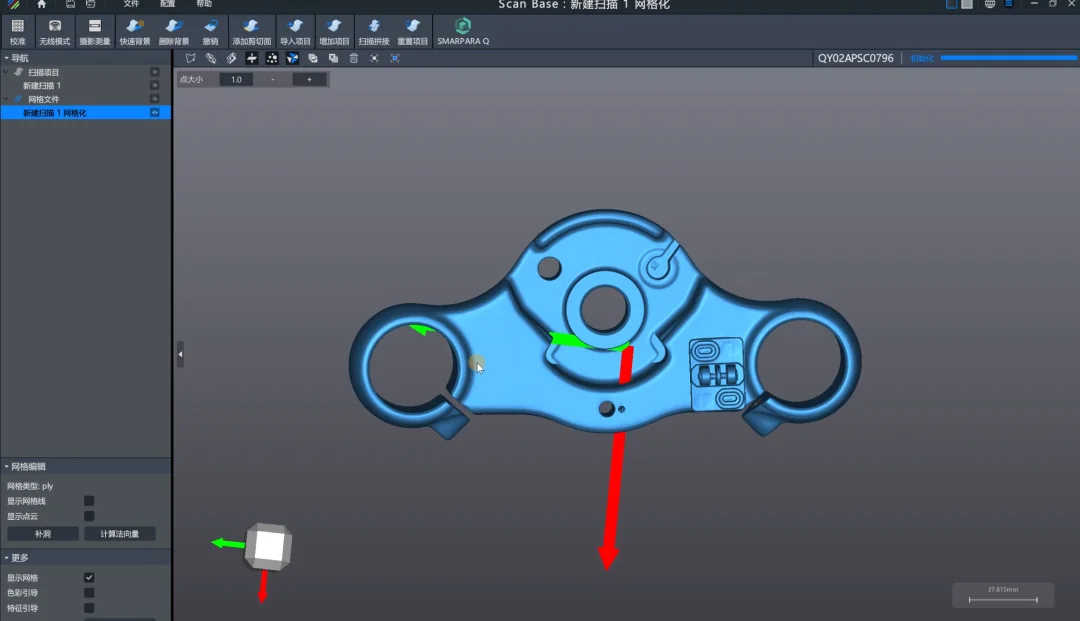Screen dimensions: 1080x621
Task: Switch to 无线模式 wireless mode
Action: pos(54,32)
